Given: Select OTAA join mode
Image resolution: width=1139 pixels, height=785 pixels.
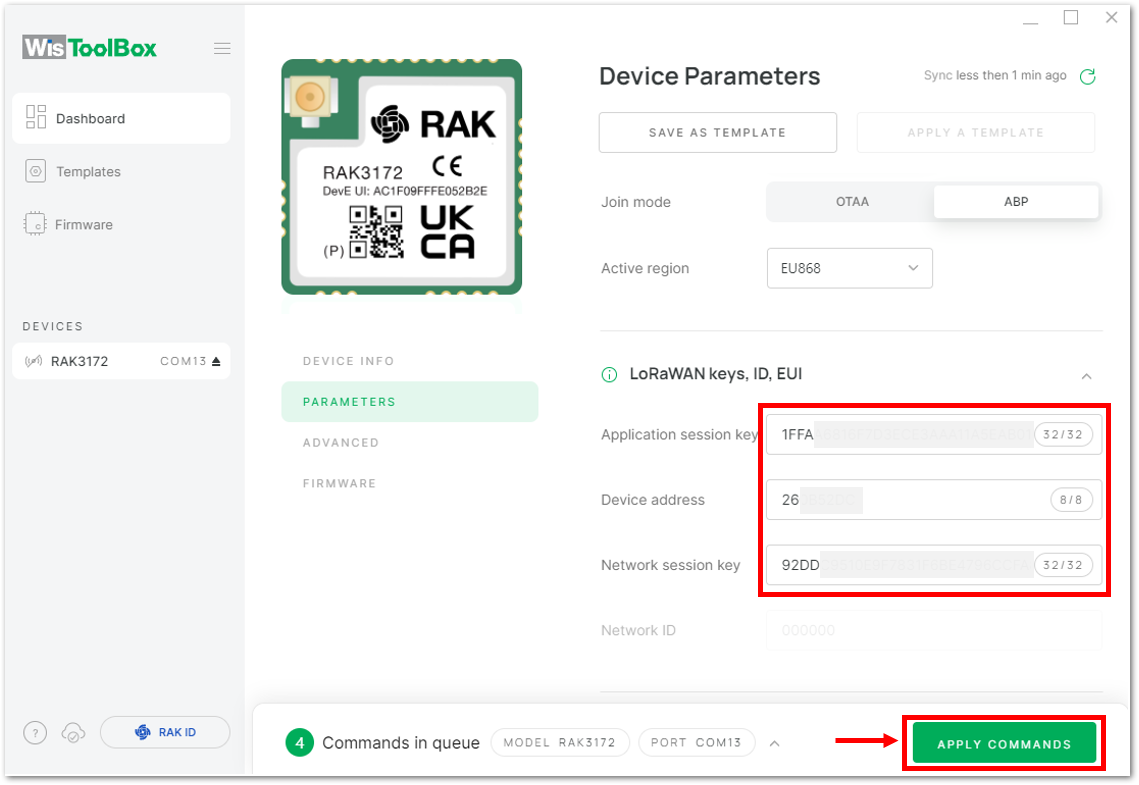Looking at the screenshot, I should pos(851,202).
